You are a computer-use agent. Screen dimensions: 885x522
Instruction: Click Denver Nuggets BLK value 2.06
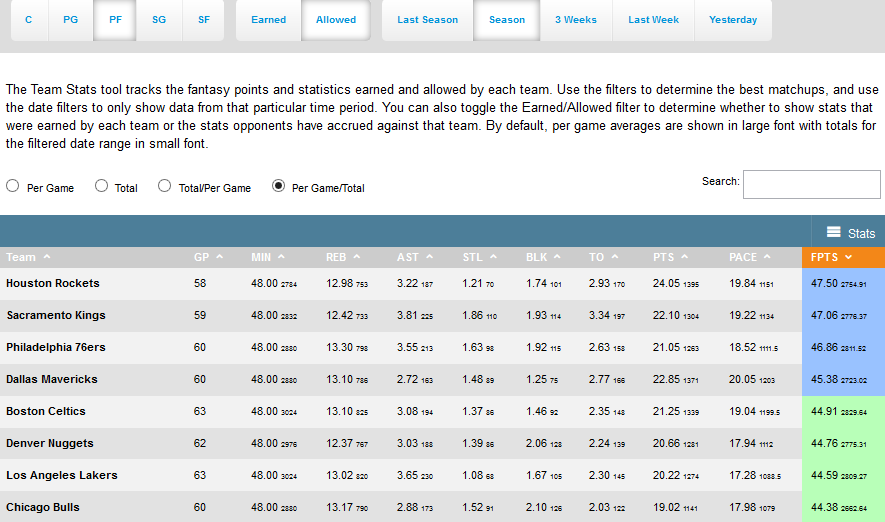537,444
